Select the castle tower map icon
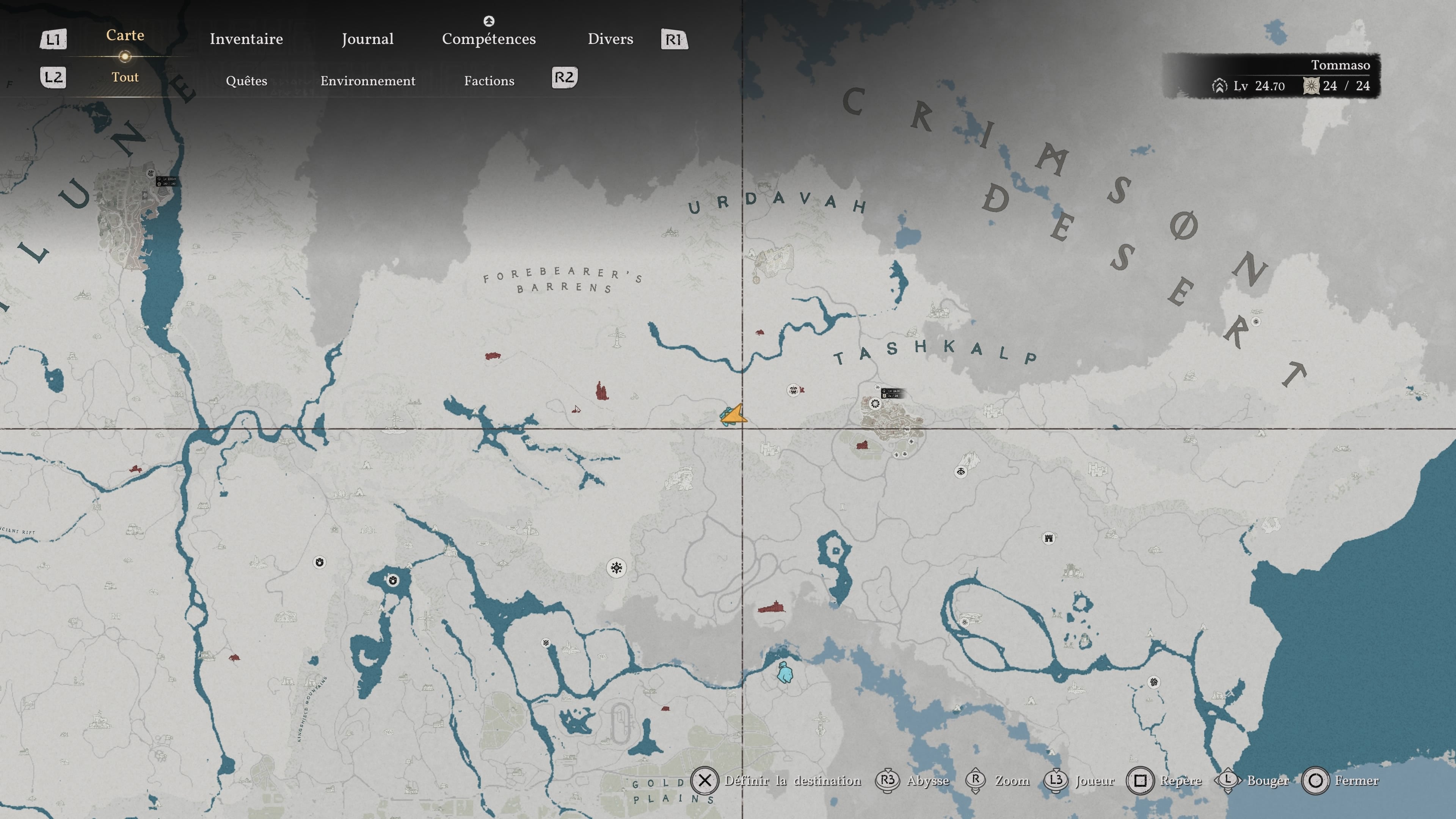1456x819 pixels. [x=1048, y=538]
